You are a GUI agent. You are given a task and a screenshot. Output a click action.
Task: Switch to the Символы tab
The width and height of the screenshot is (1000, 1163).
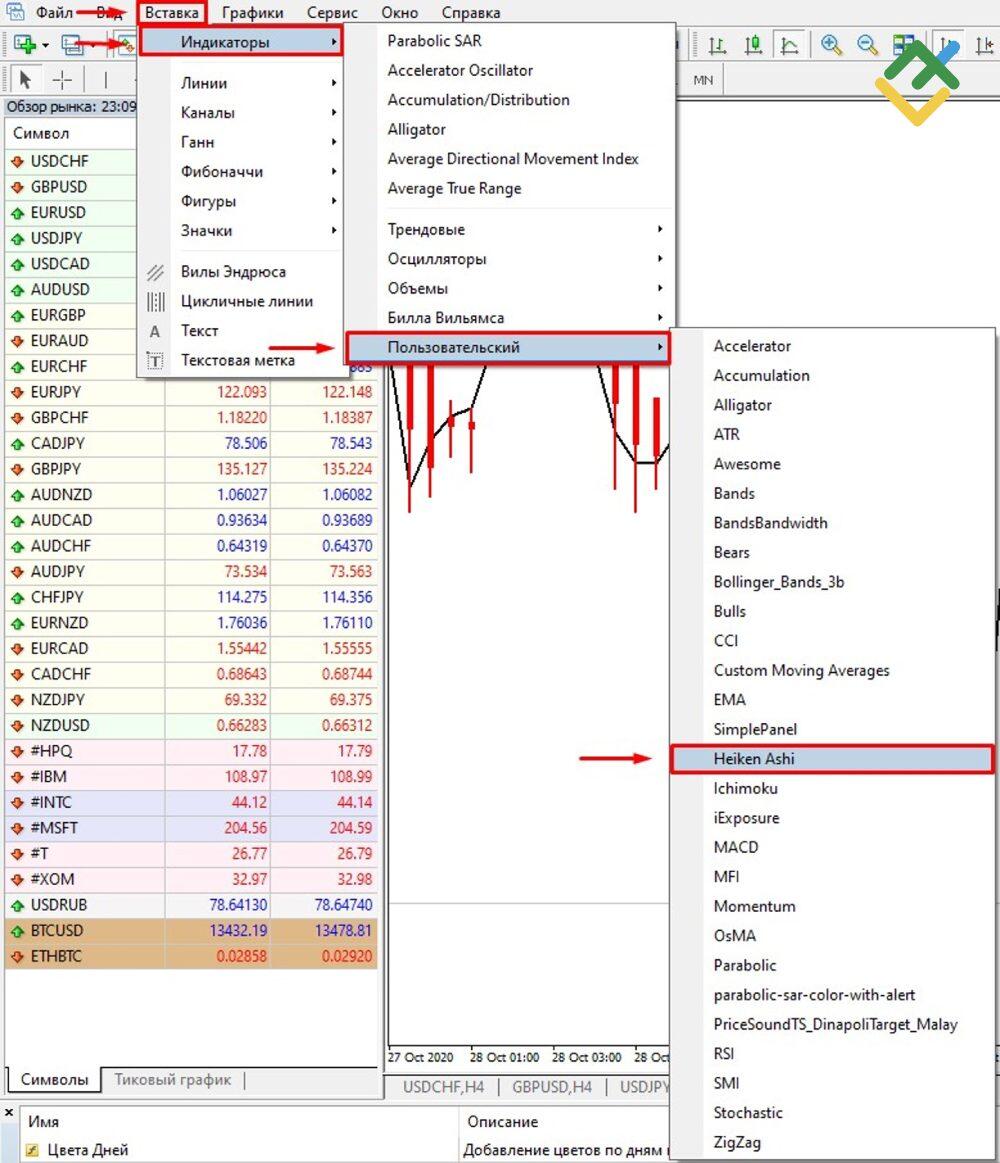(55, 1080)
